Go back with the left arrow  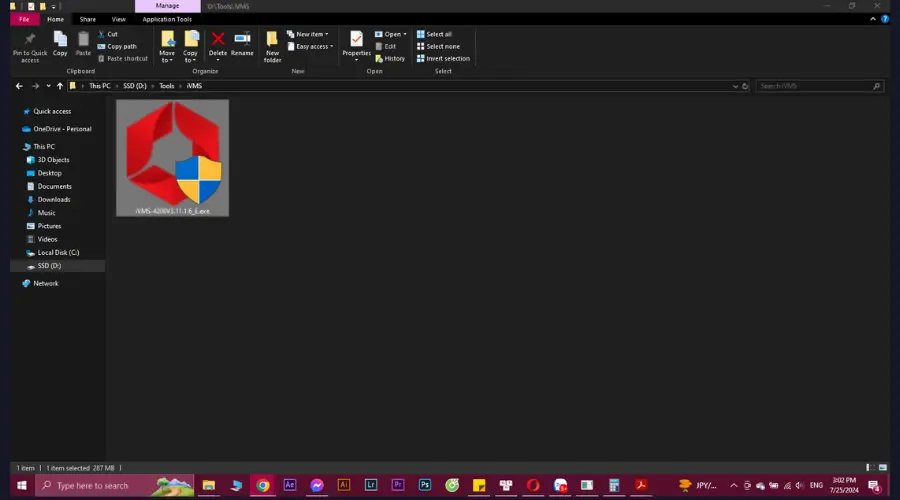19,86
